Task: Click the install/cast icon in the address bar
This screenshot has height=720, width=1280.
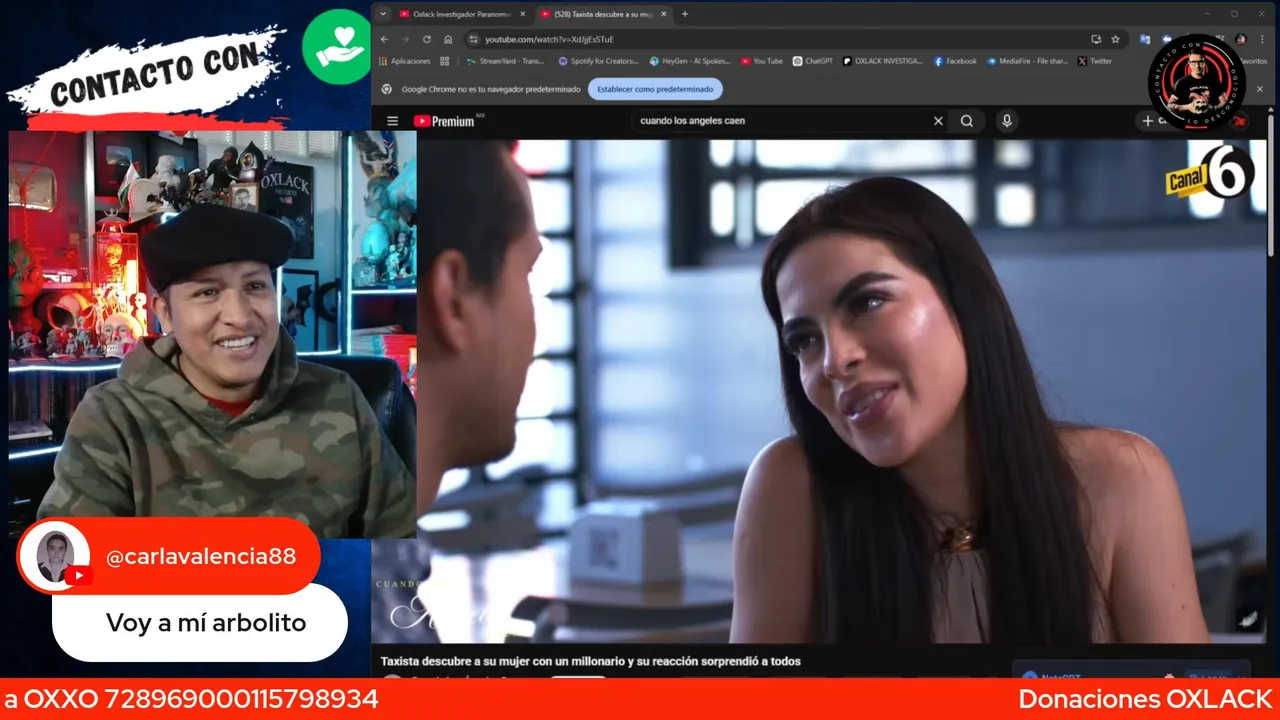Action: [x=1096, y=39]
